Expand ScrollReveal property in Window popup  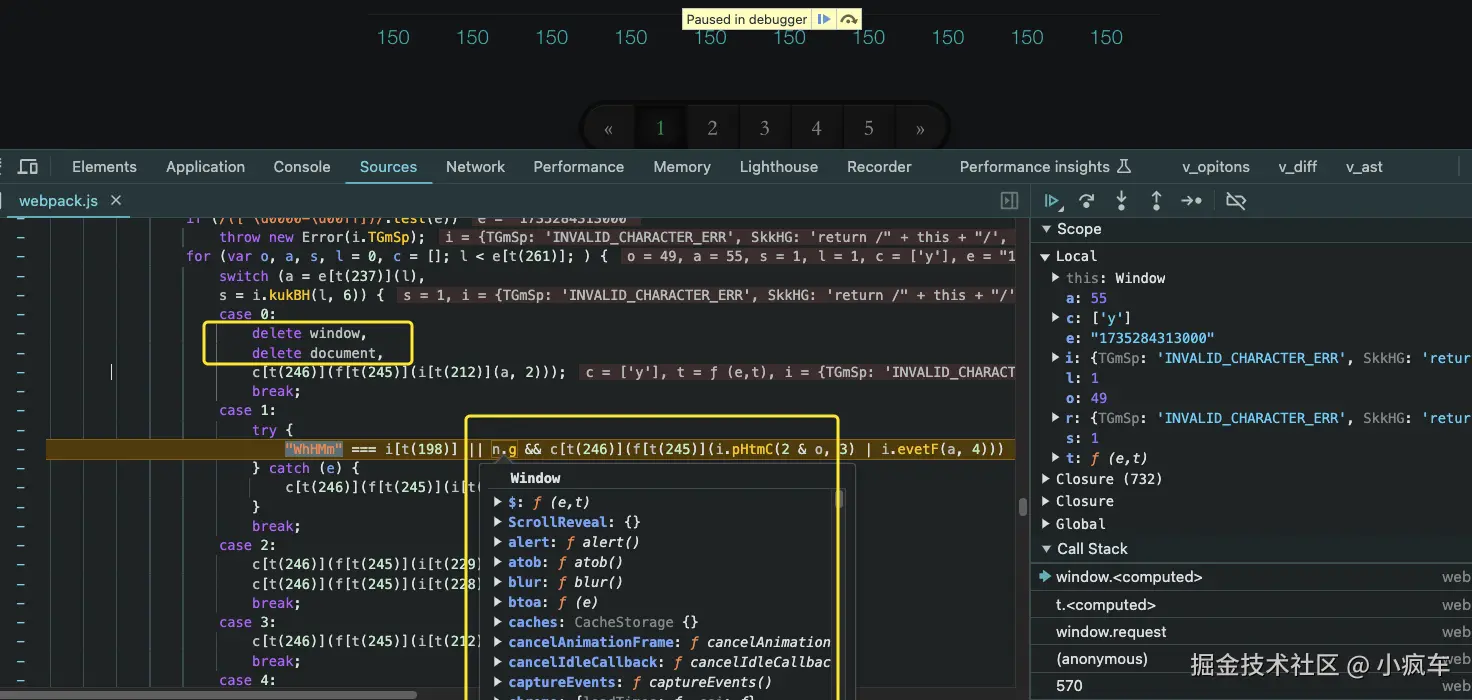tap(498, 522)
